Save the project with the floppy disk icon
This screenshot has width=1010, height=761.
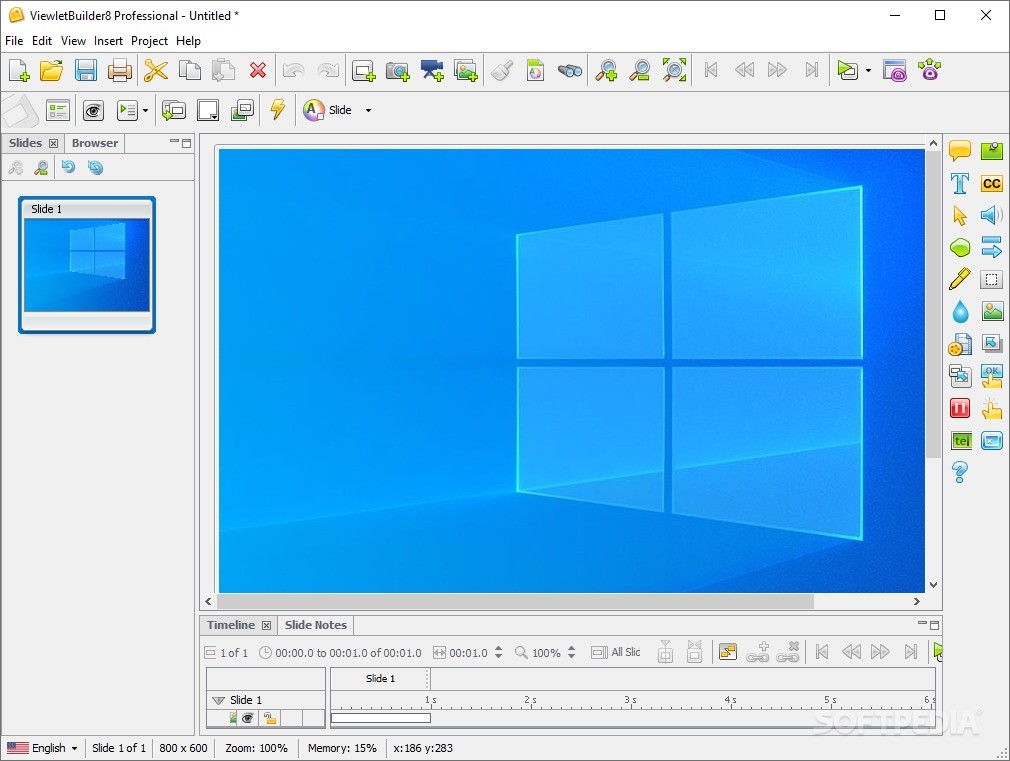tap(86, 70)
